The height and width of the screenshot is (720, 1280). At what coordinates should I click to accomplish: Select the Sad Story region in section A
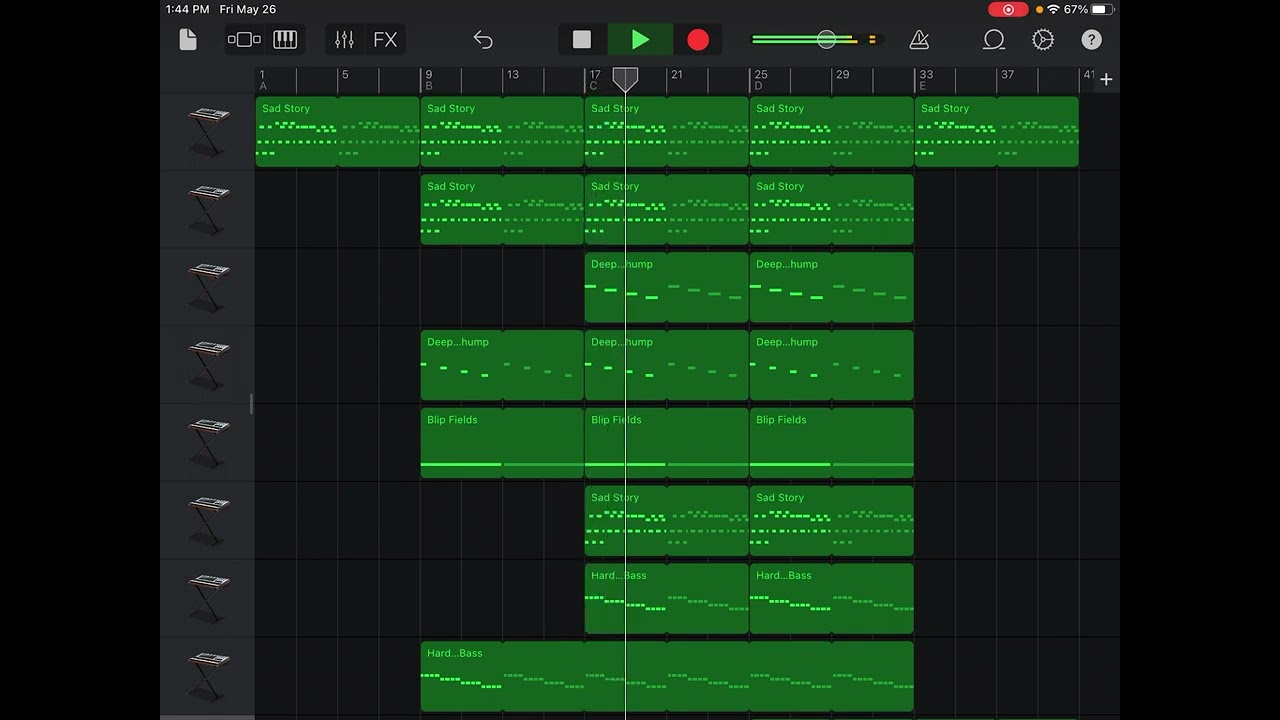338,132
